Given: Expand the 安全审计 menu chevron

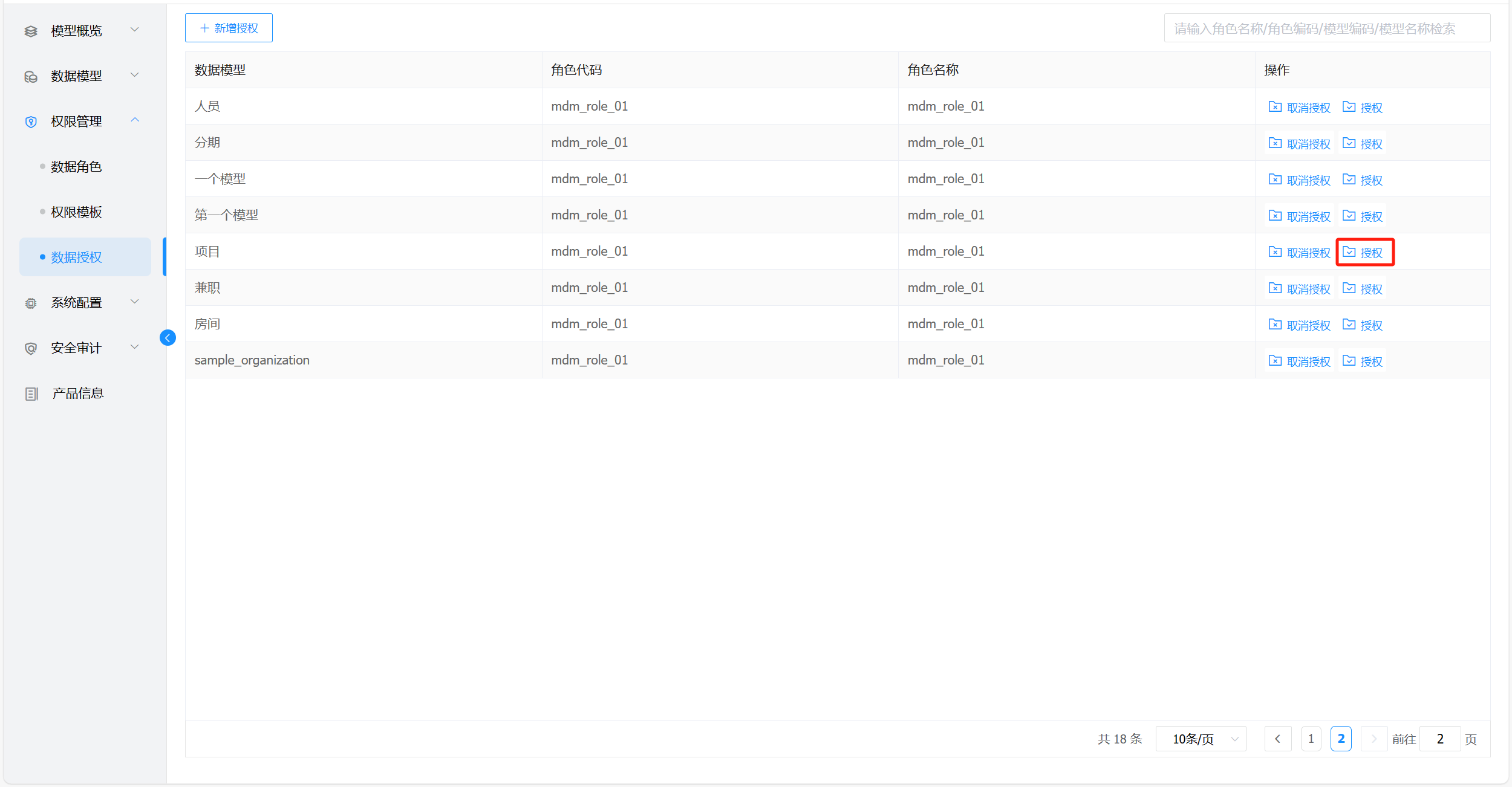Looking at the screenshot, I should 135,347.
